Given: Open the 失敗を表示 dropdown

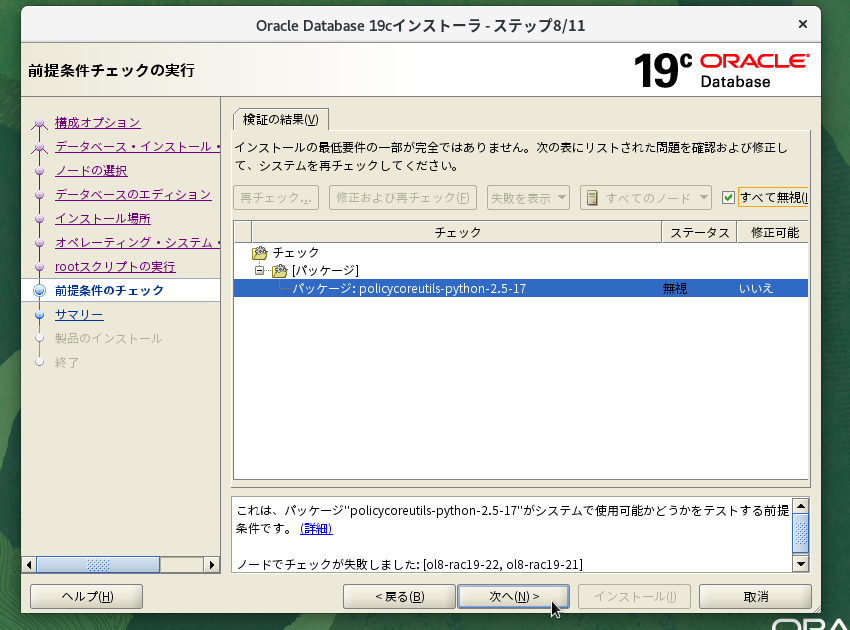Looking at the screenshot, I should (528, 198).
